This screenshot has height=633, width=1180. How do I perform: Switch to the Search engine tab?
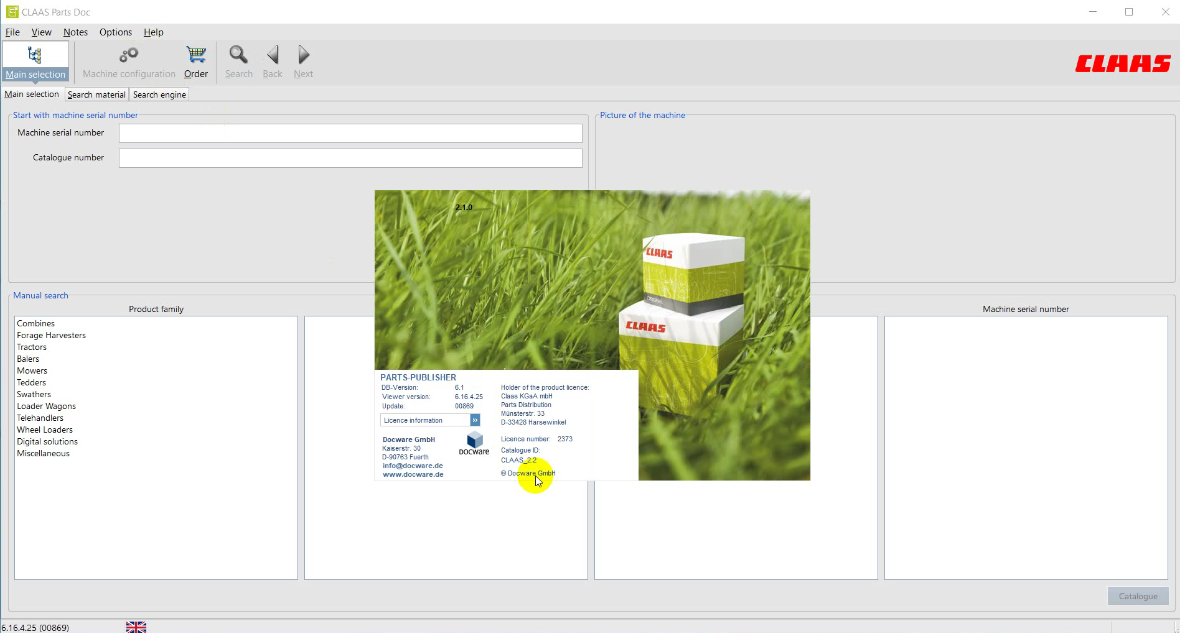pos(160,95)
